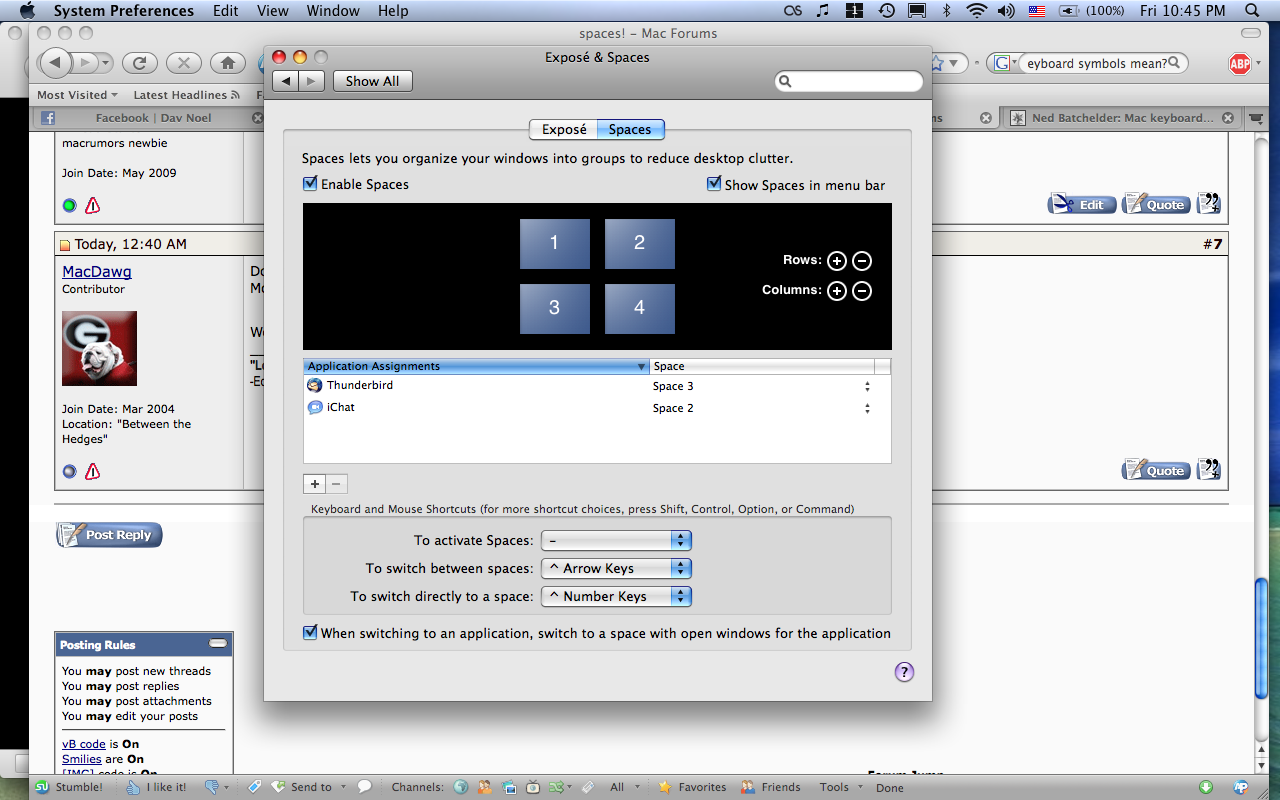The image size is (1280, 800).
Task: Click the Edit button on the post
Action: pyautogui.click(x=1082, y=204)
